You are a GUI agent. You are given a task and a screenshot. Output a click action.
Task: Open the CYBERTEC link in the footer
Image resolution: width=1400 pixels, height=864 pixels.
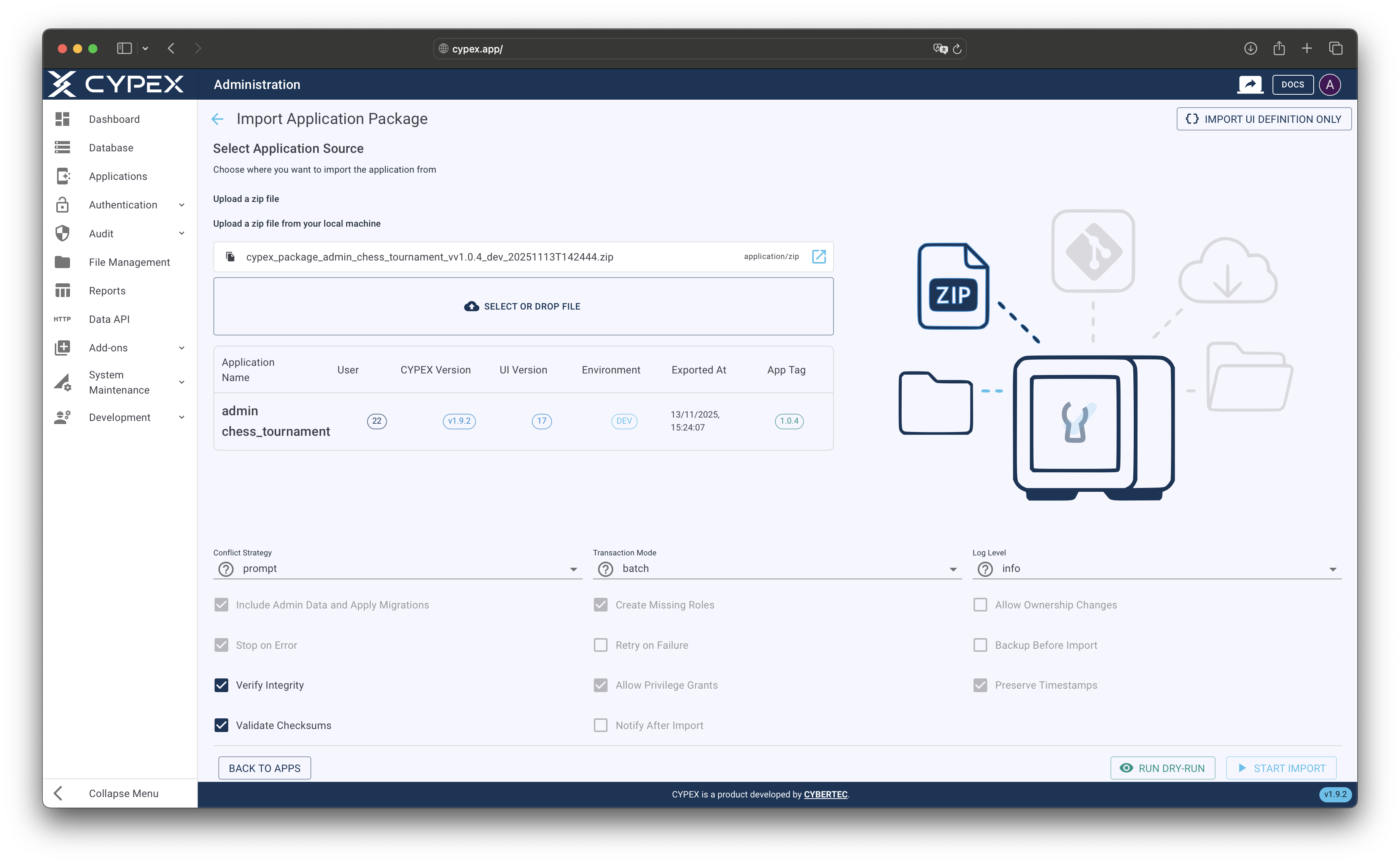coord(826,794)
